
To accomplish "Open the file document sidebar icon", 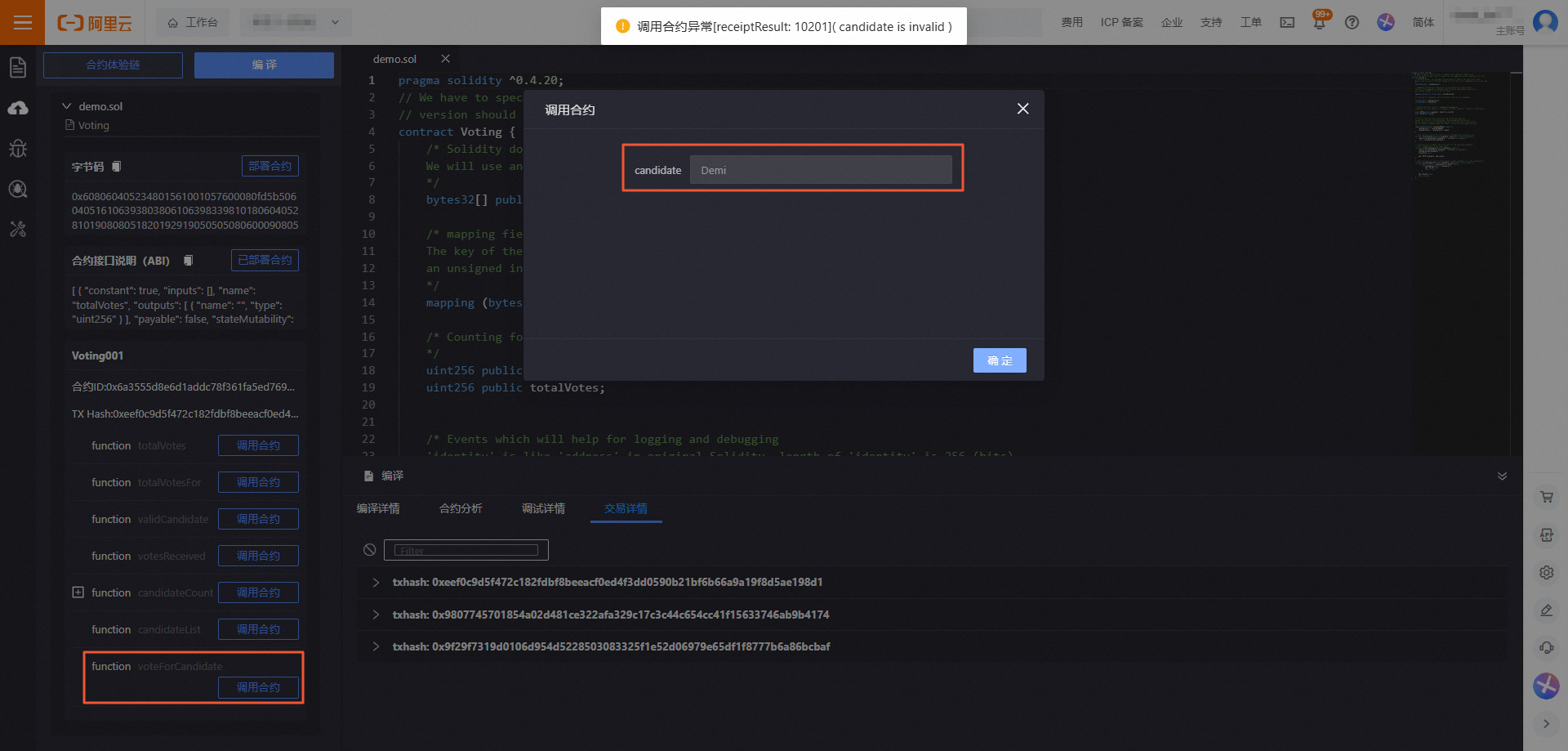I will click(18, 68).
